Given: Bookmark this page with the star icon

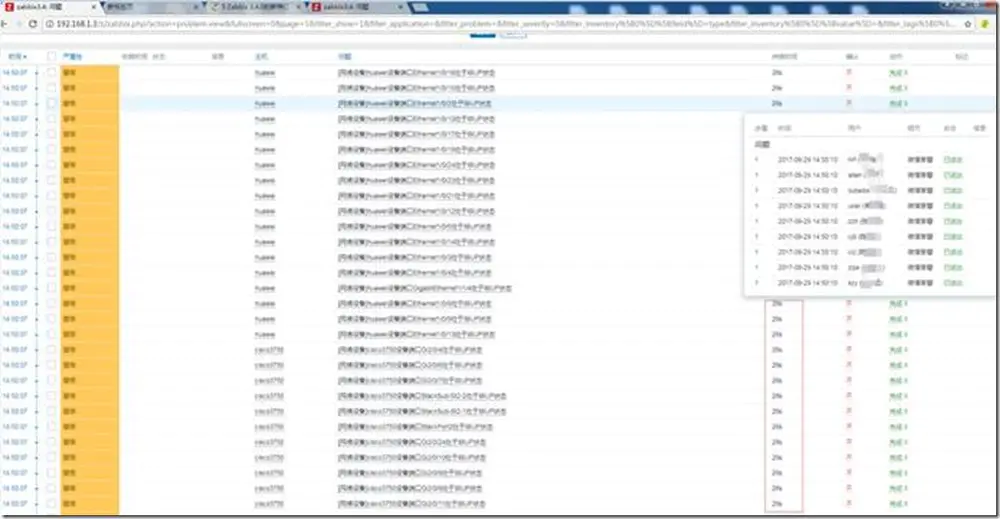Looking at the screenshot, I should [x=967, y=24].
